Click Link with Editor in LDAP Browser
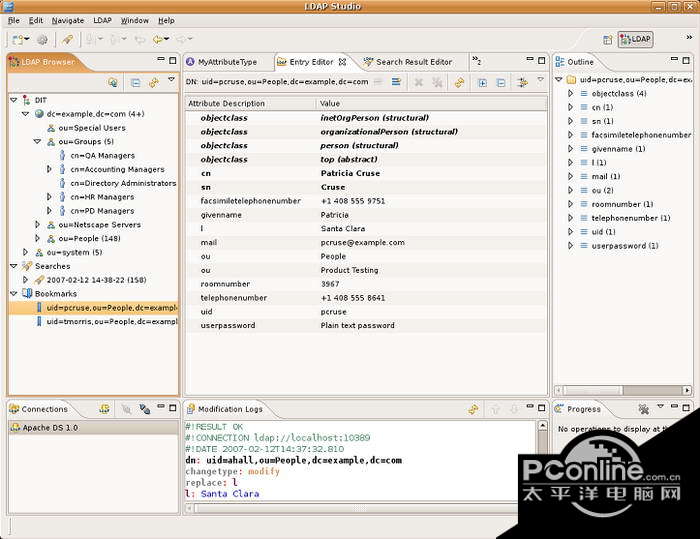The height and width of the screenshot is (539, 700). (x=153, y=82)
